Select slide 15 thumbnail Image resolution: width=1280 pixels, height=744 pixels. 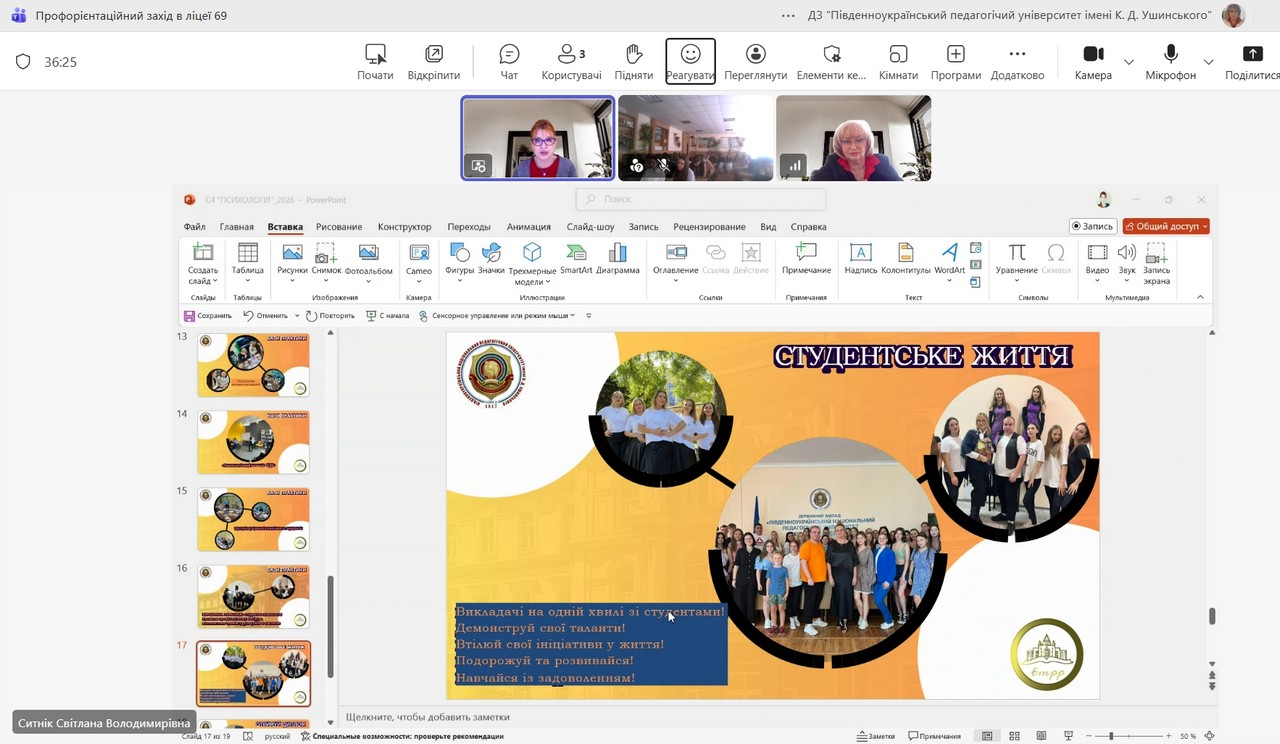point(253,519)
